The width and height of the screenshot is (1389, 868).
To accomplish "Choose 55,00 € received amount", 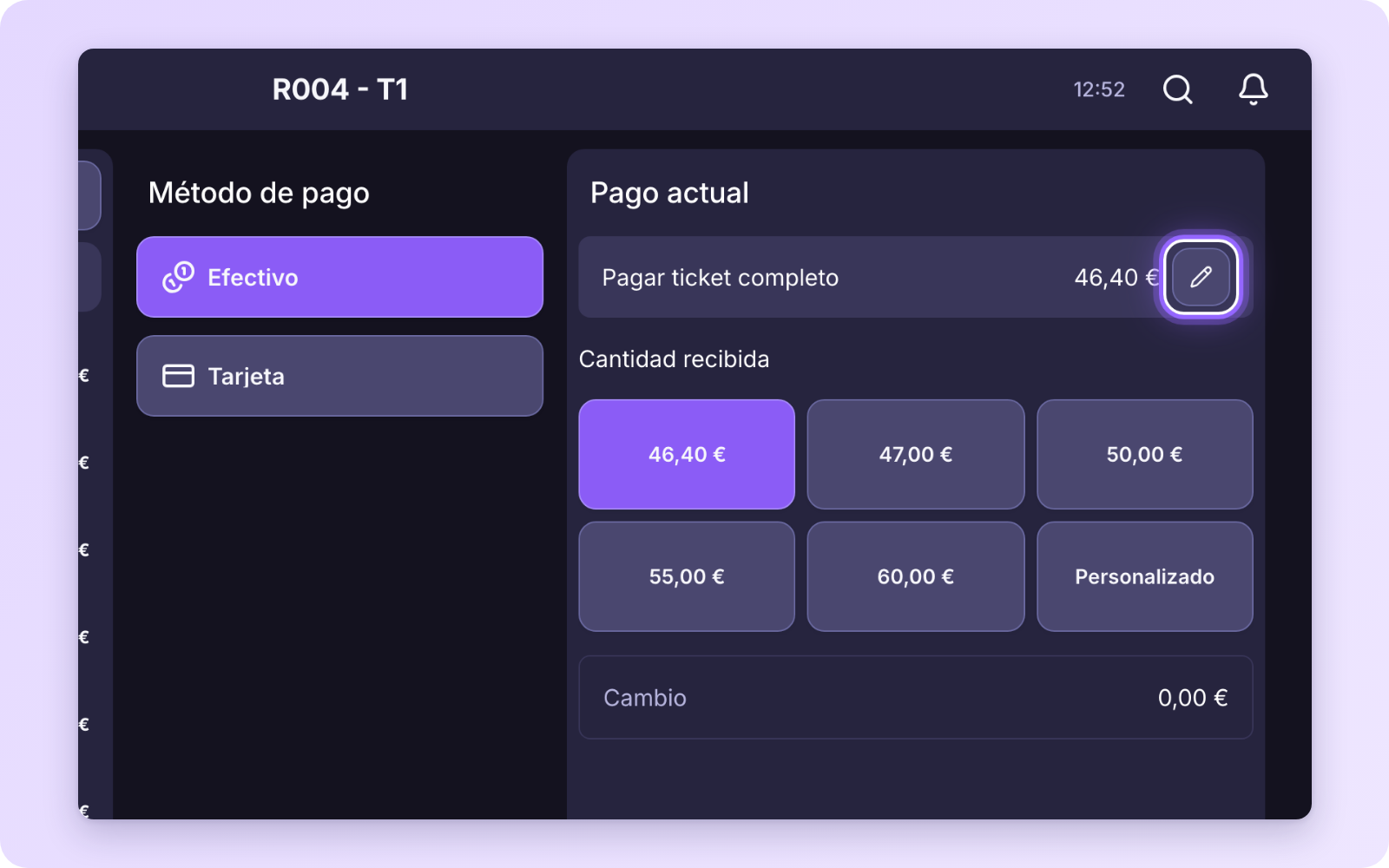I will [x=687, y=576].
